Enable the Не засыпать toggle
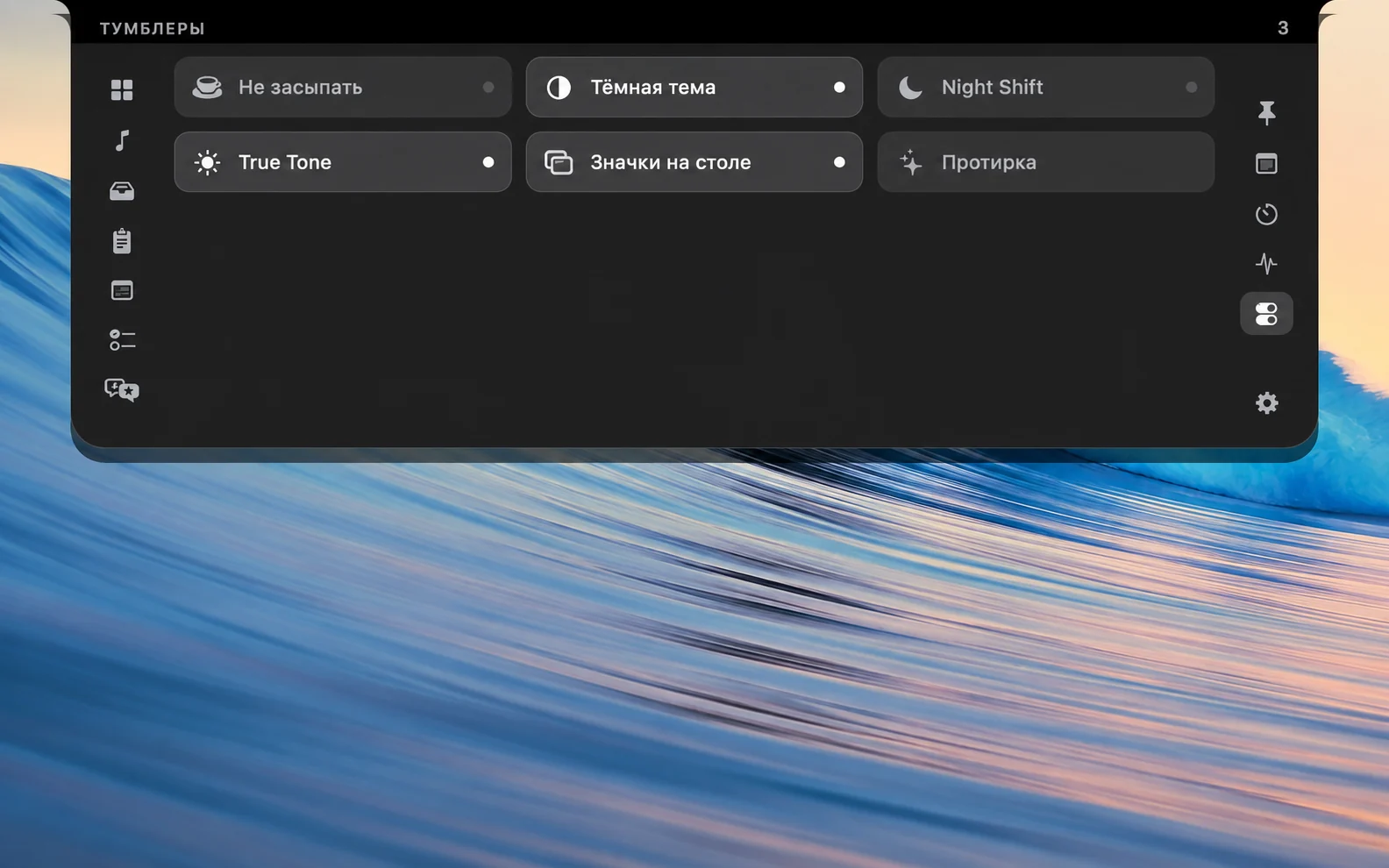Image resolution: width=1389 pixels, height=868 pixels. (x=343, y=88)
